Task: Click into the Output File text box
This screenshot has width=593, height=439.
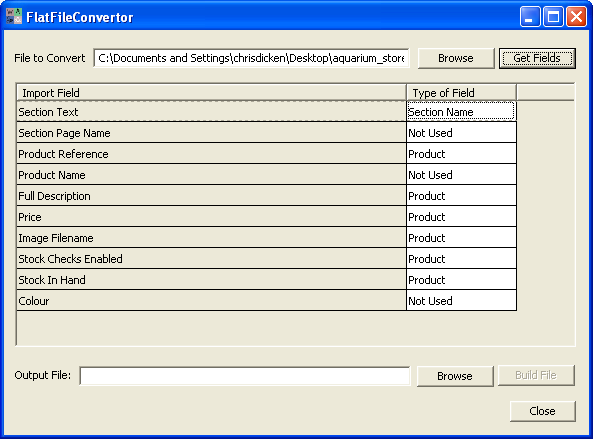Action: (245, 375)
